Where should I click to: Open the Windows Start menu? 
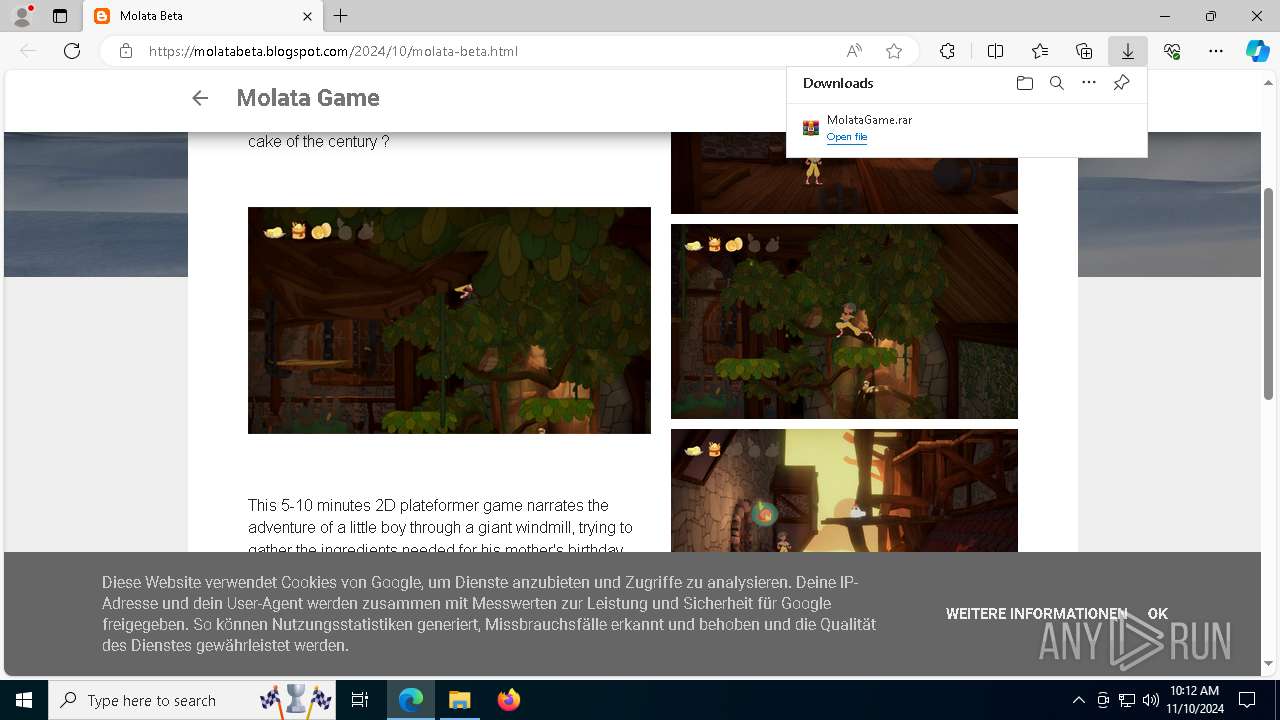pyautogui.click(x=24, y=700)
